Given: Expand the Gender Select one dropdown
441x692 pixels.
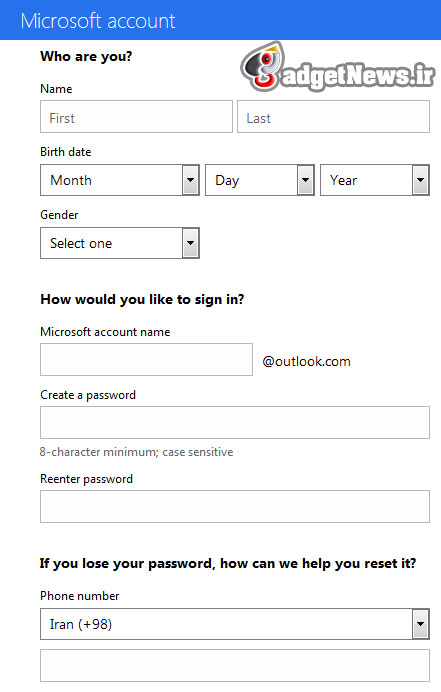Looking at the screenshot, I should coord(120,243).
